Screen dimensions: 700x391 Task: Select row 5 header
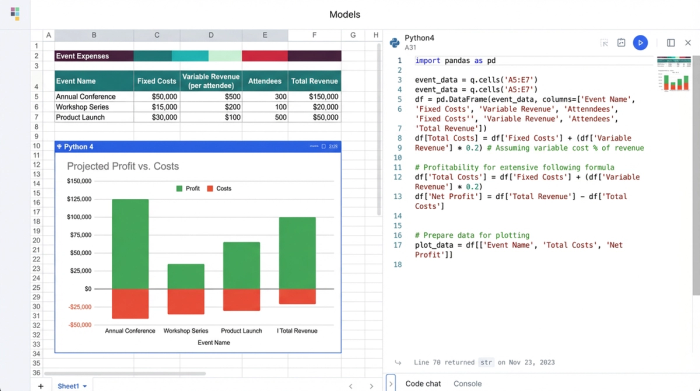click(37, 96)
